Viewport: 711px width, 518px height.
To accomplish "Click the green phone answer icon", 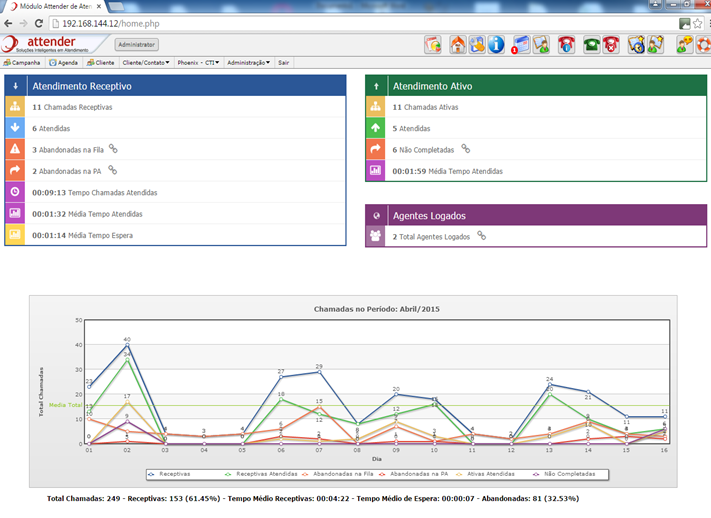I will point(591,45).
